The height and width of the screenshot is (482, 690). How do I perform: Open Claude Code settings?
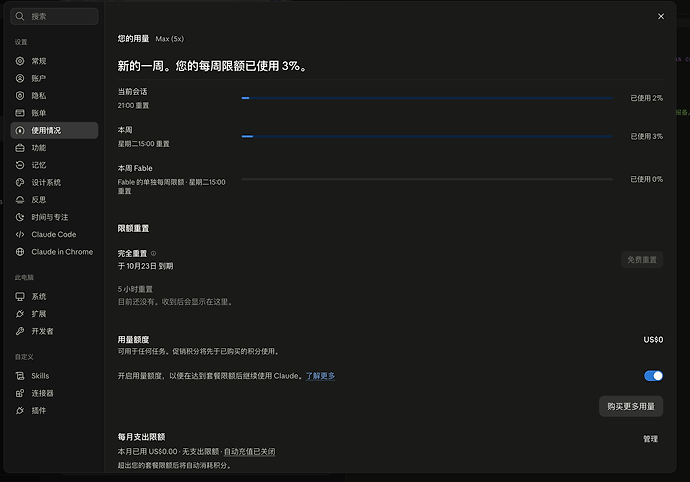pos(54,235)
